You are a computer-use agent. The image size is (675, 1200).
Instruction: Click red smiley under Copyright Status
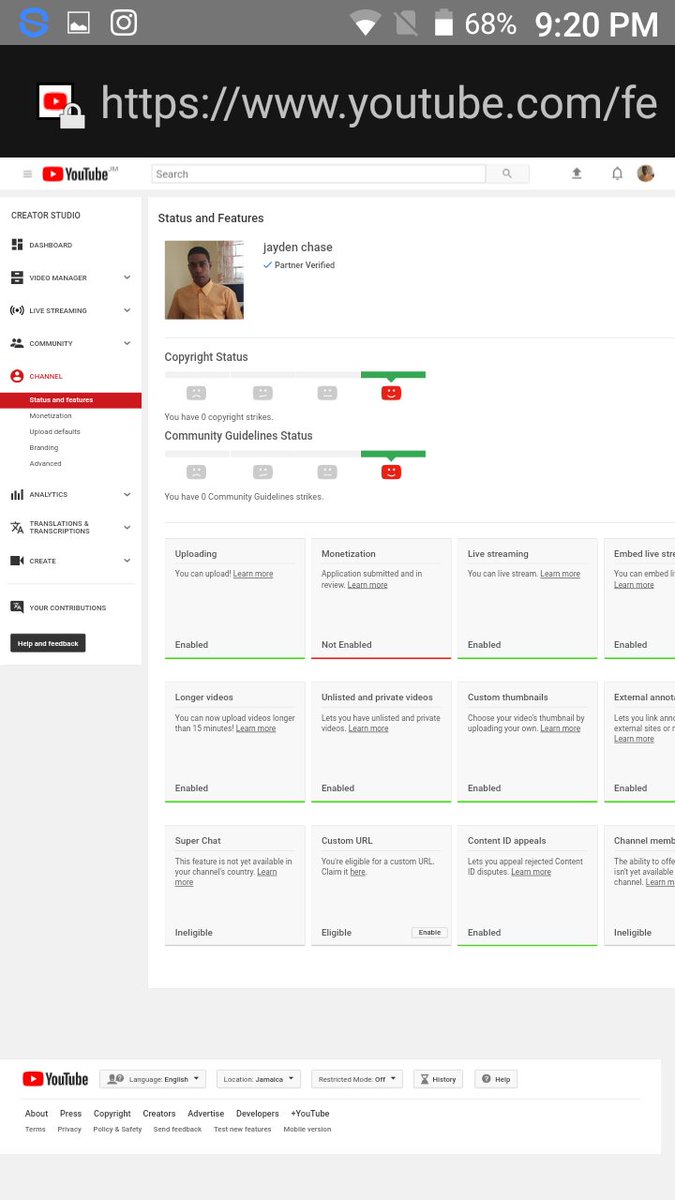pos(391,393)
